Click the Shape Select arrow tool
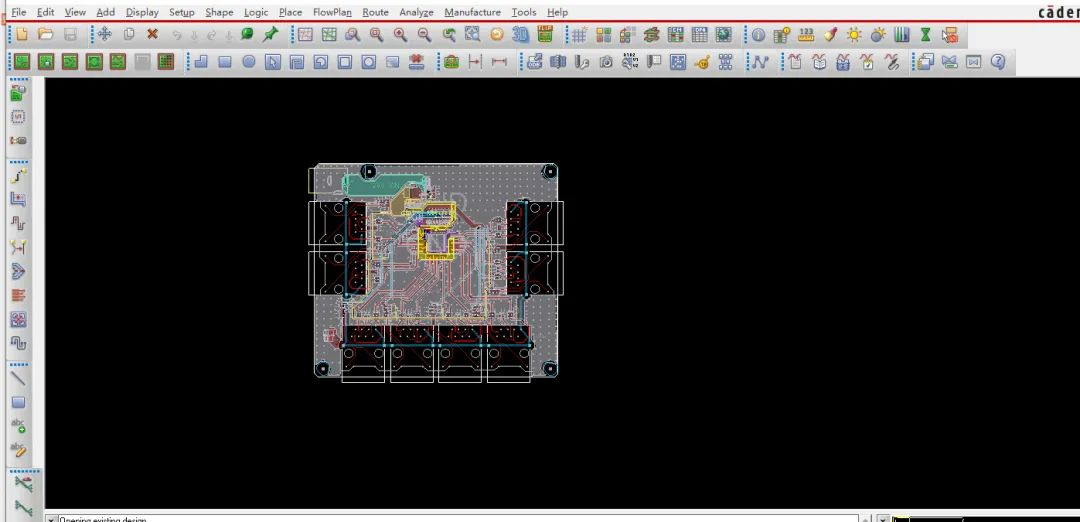Image resolution: width=1080 pixels, height=522 pixels. click(x=273, y=62)
